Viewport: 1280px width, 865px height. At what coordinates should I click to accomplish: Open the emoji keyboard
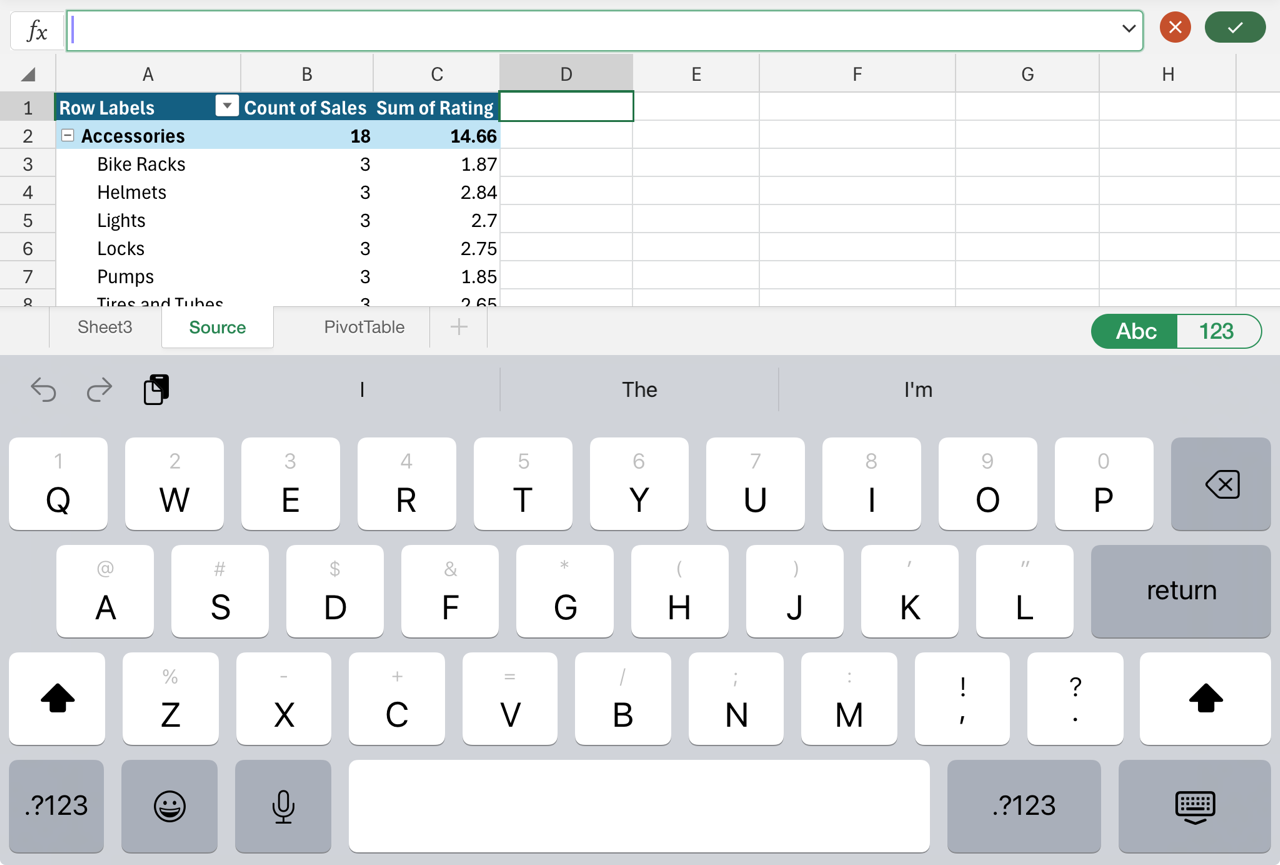[169, 806]
